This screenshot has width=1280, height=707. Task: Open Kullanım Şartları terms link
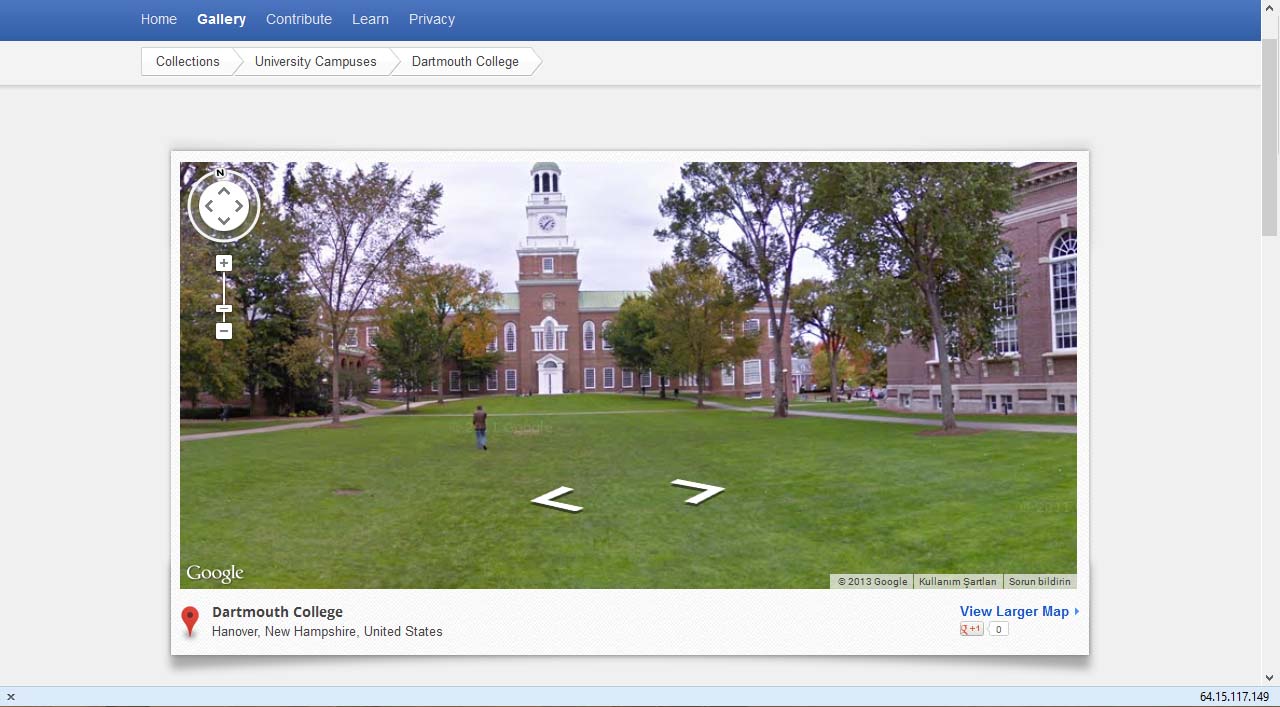[x=958, y=581]
